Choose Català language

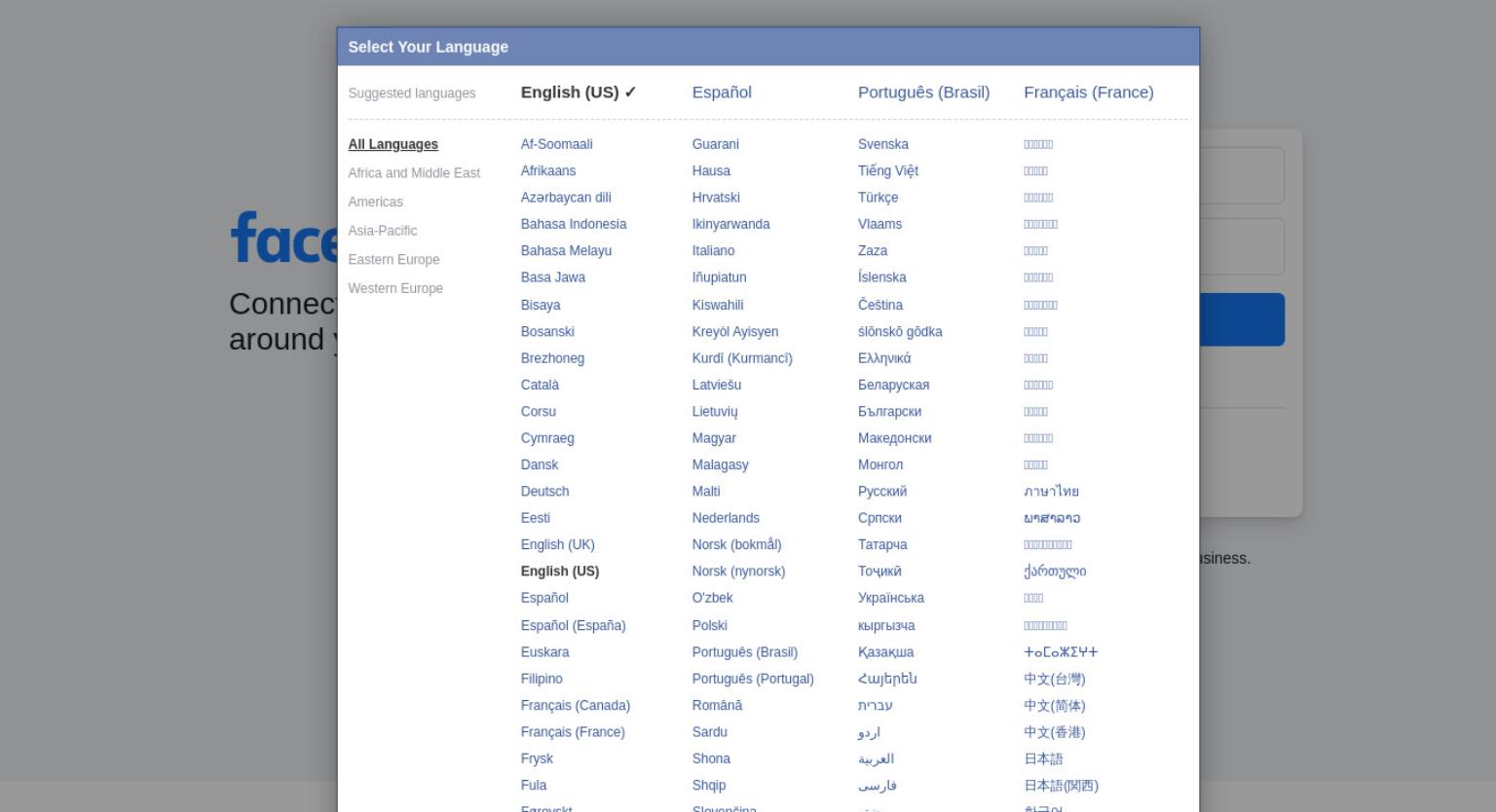[x=540, y=385]
